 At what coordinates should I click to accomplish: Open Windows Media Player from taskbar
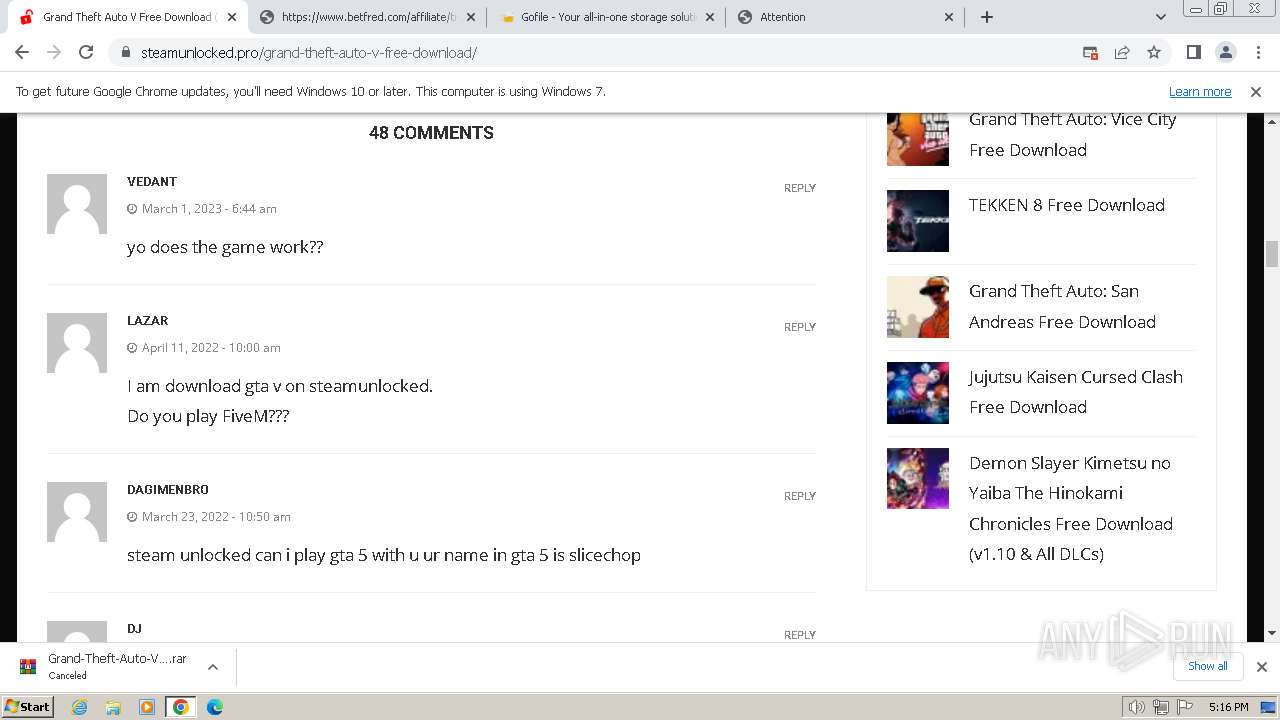click(147, 707)
